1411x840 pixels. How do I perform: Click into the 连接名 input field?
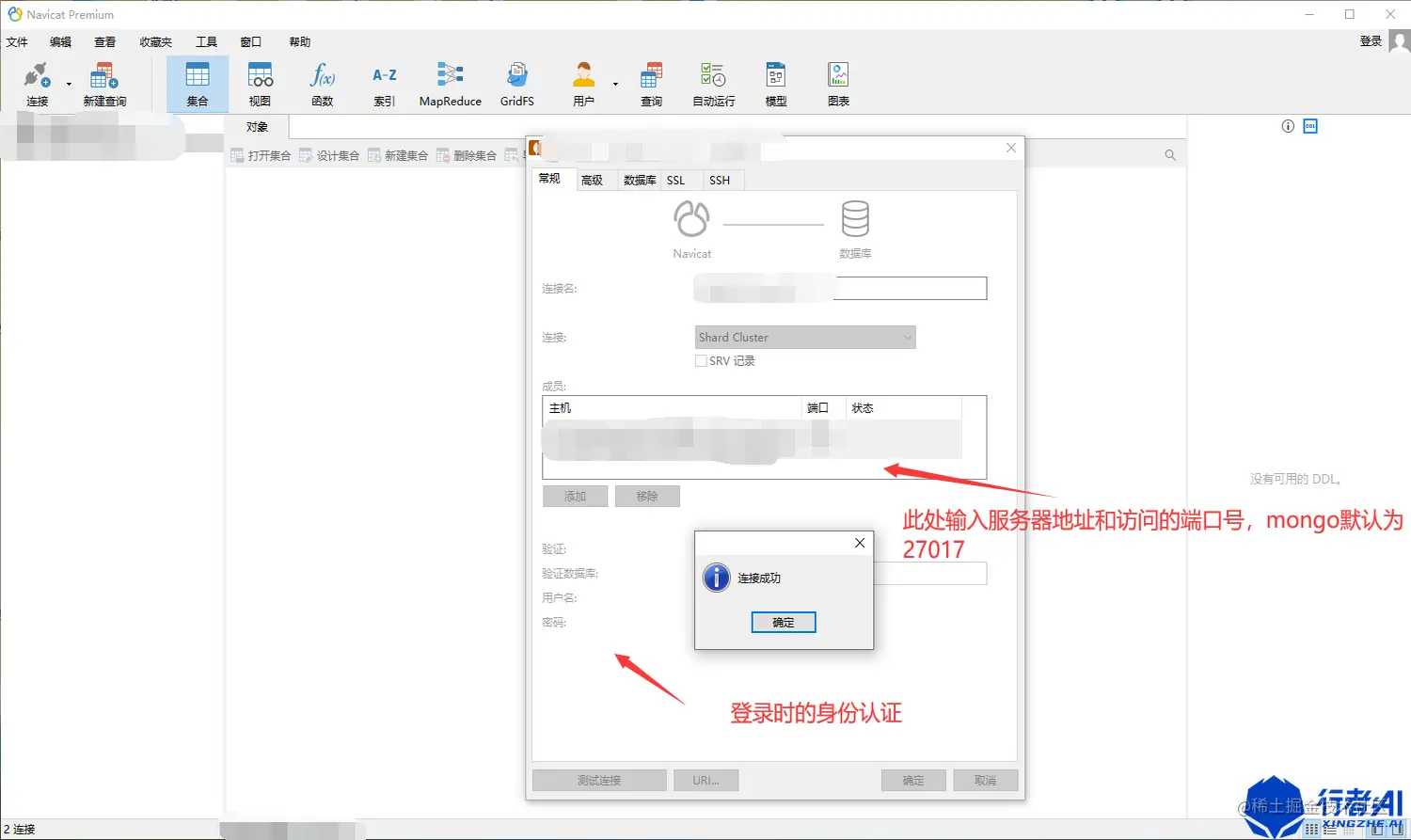click(x=841, y=288)
